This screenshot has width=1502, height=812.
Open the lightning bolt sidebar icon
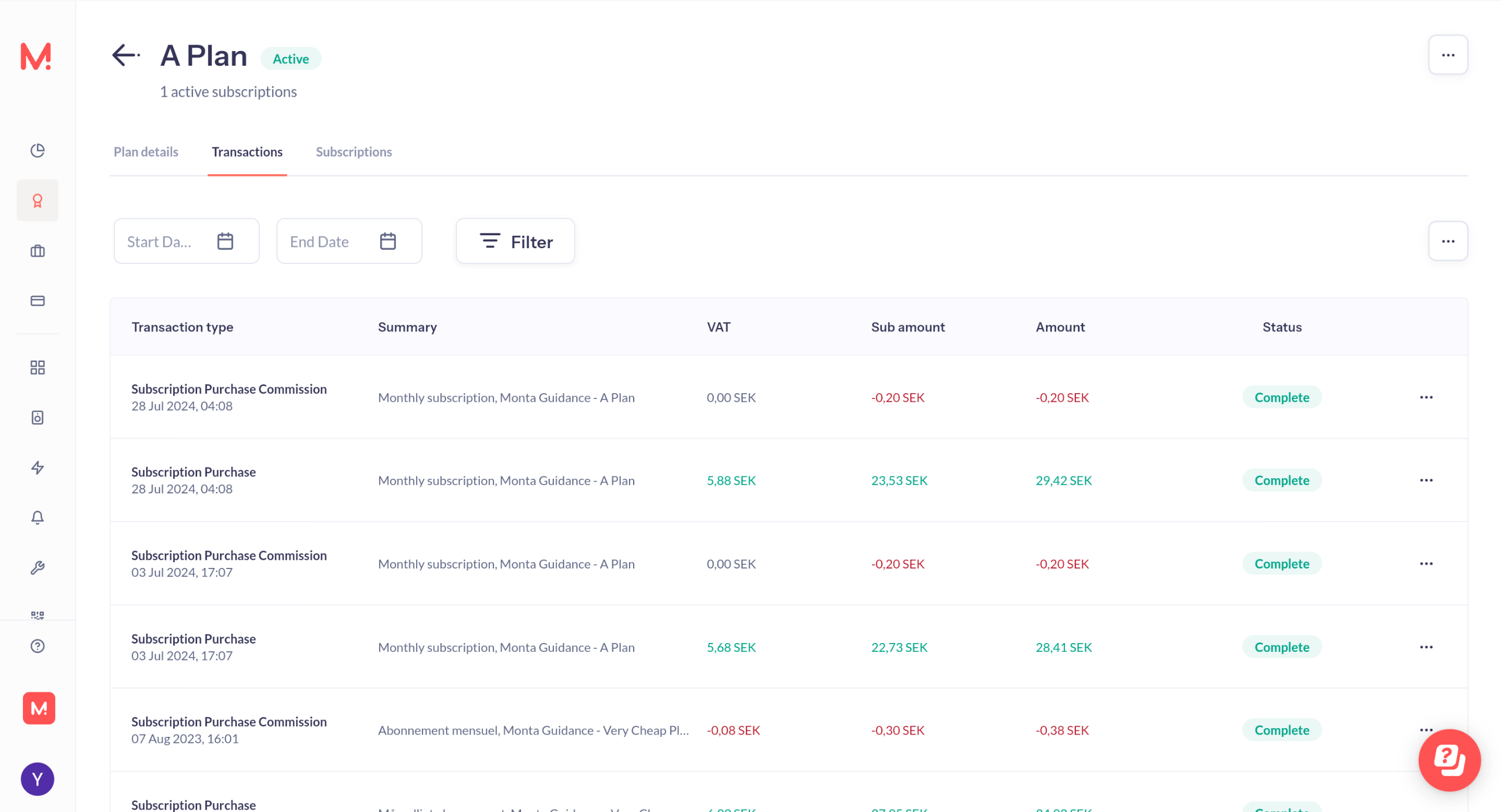(38, 468)
